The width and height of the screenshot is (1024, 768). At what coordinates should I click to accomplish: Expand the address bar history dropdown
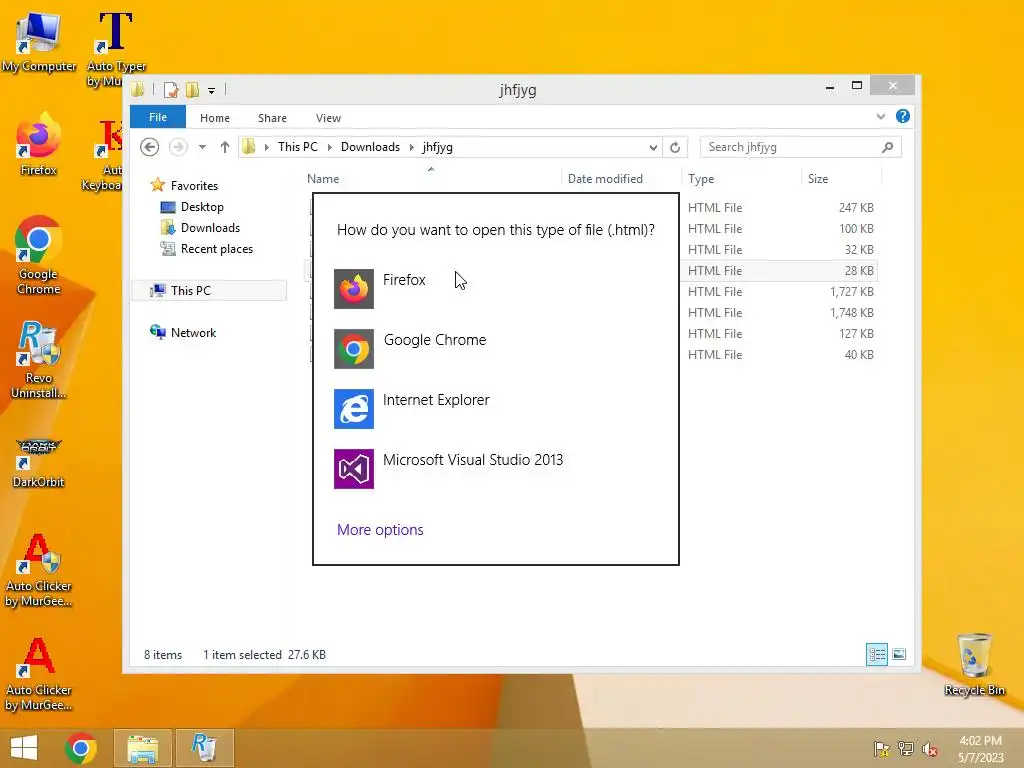click(653, 148)
